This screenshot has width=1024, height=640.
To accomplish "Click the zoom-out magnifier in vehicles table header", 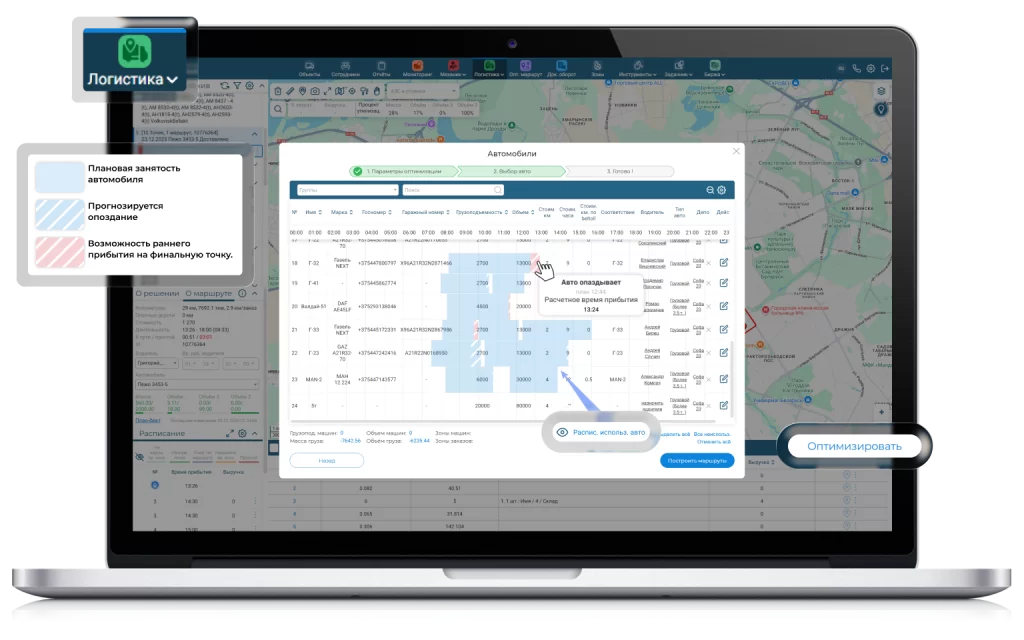I will pyautogui.click(x=710, y=189).
